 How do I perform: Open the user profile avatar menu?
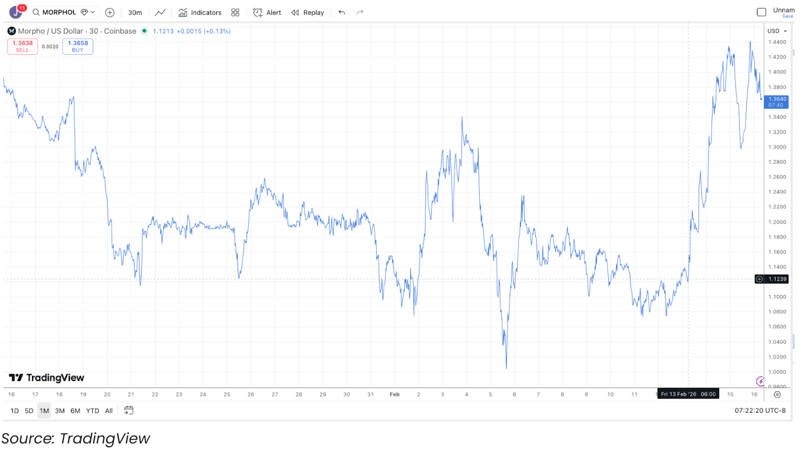[x=16, y=12]
